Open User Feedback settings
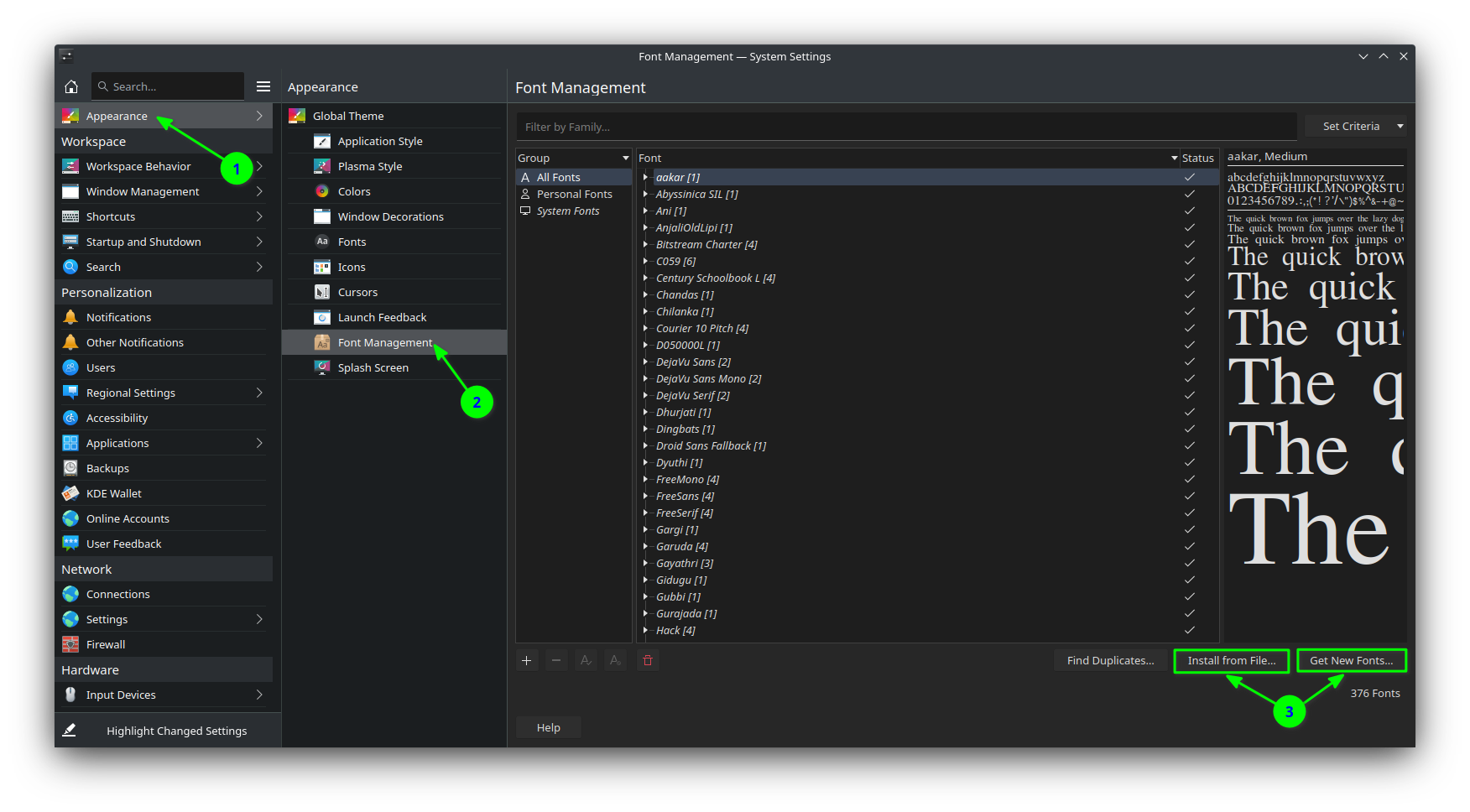Image resolution: width=1470 pixels, height=812 pixels. [x=164, y=544]
